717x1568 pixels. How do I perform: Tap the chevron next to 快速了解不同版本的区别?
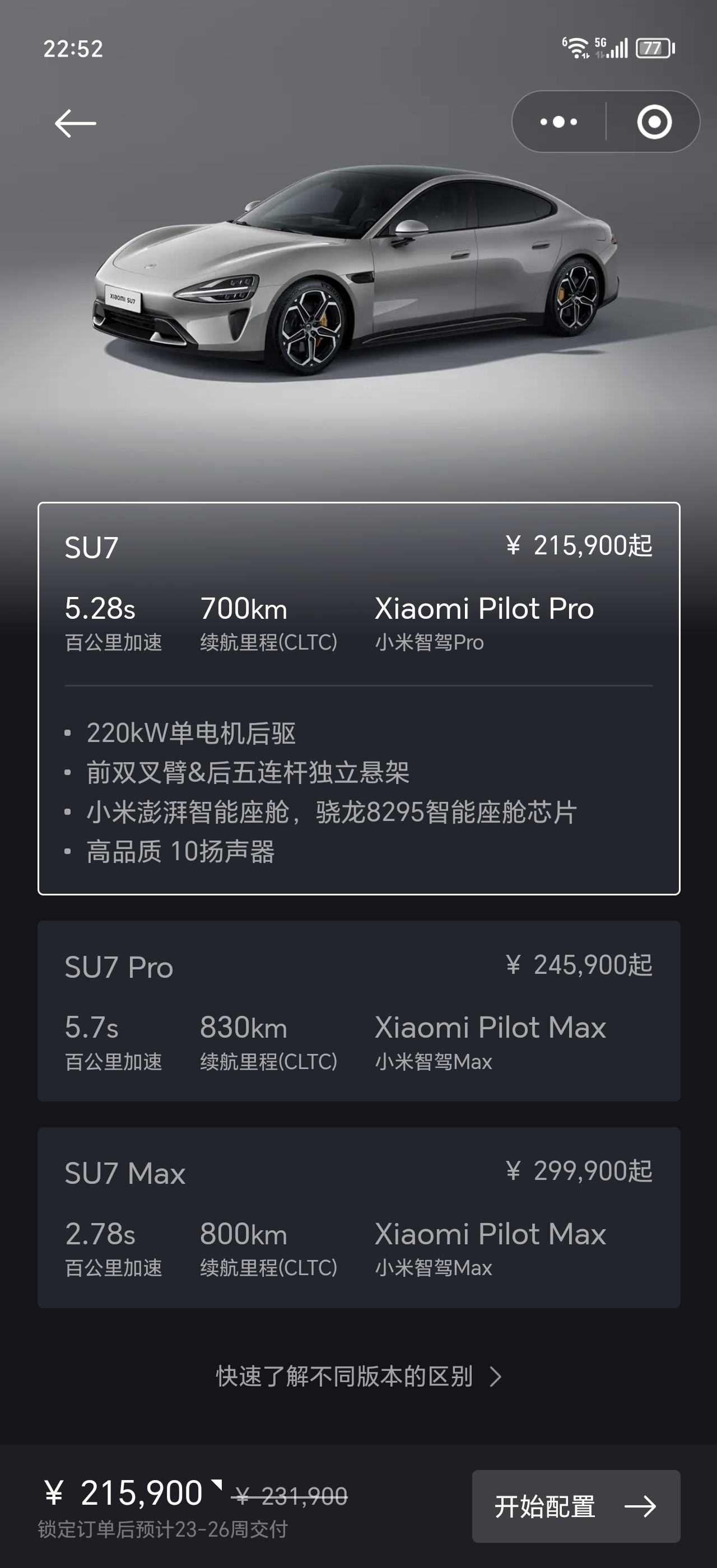tap(496, 1377)
